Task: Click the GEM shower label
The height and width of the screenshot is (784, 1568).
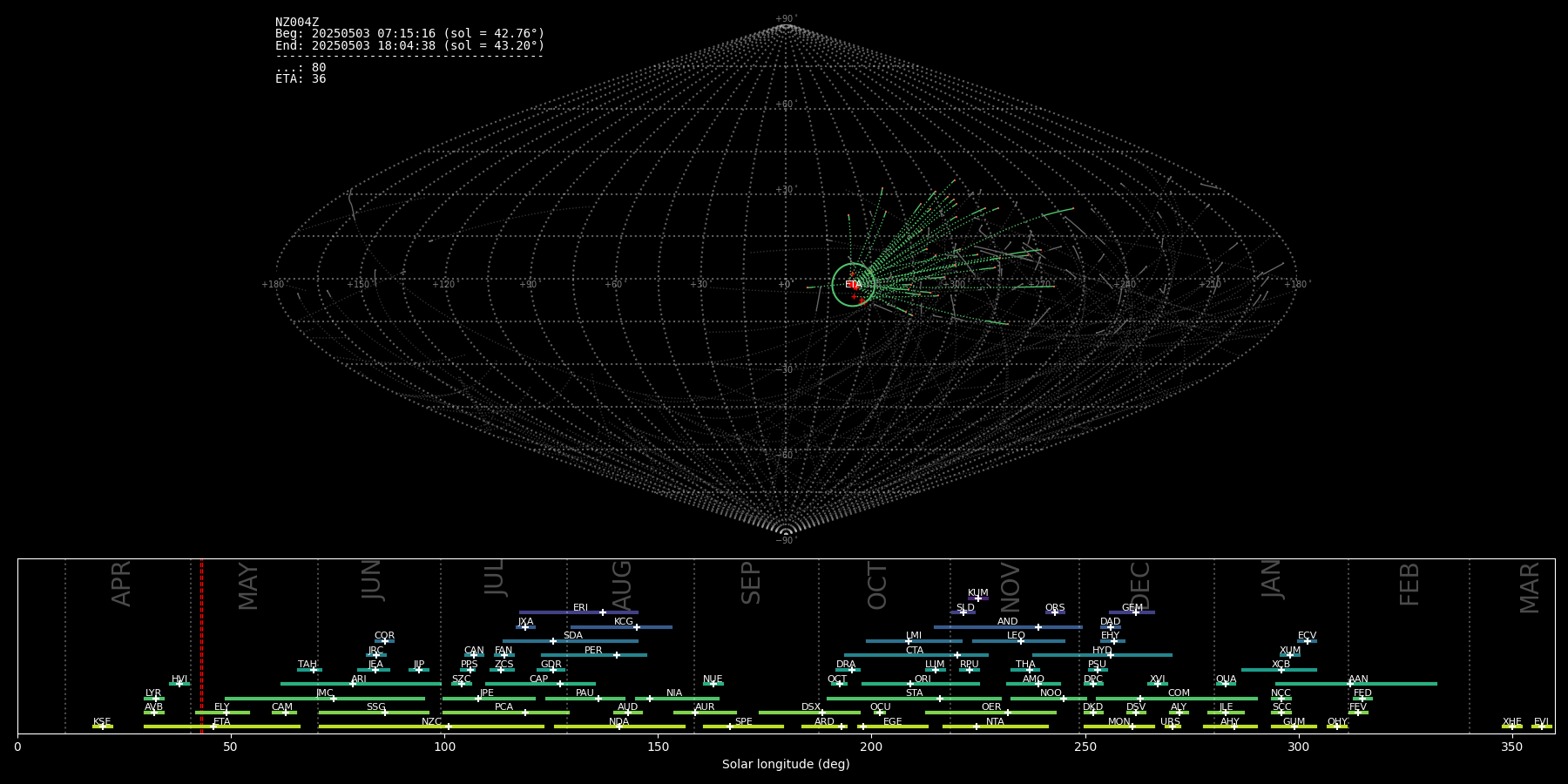Action: [1132, 608]
